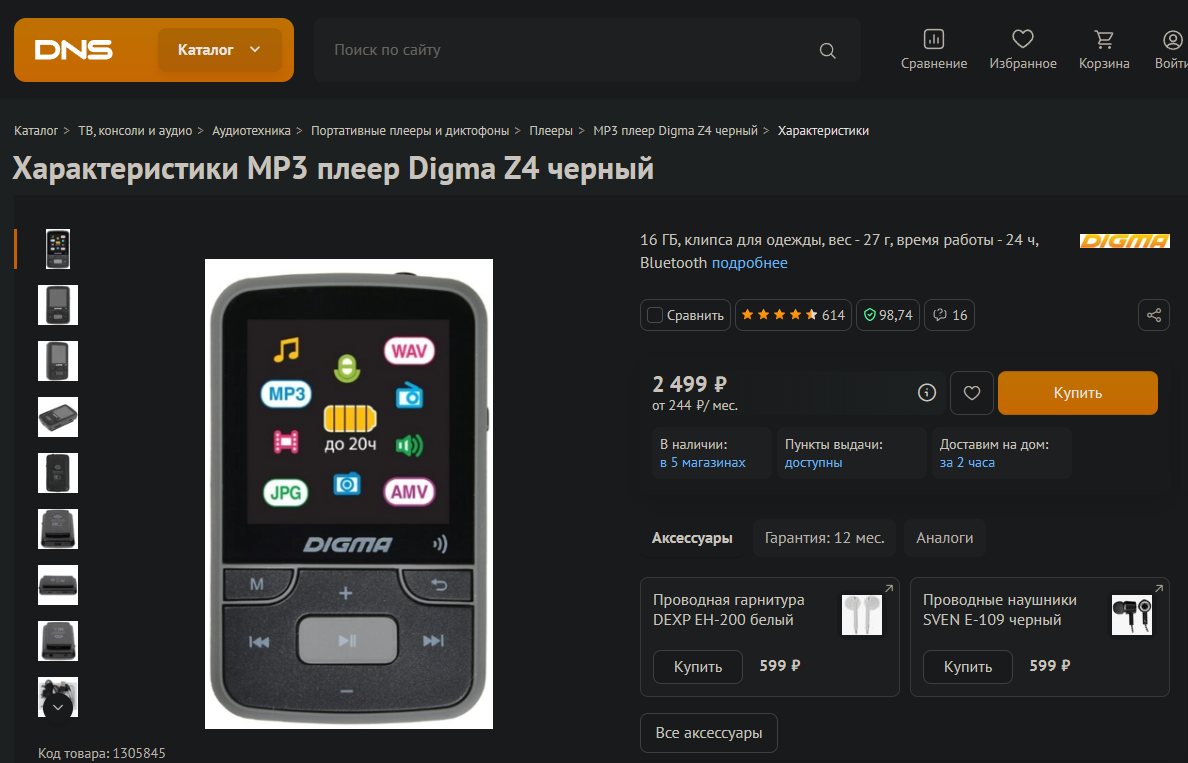Click the share icon next to ratings

click(x=1153, y=315)
